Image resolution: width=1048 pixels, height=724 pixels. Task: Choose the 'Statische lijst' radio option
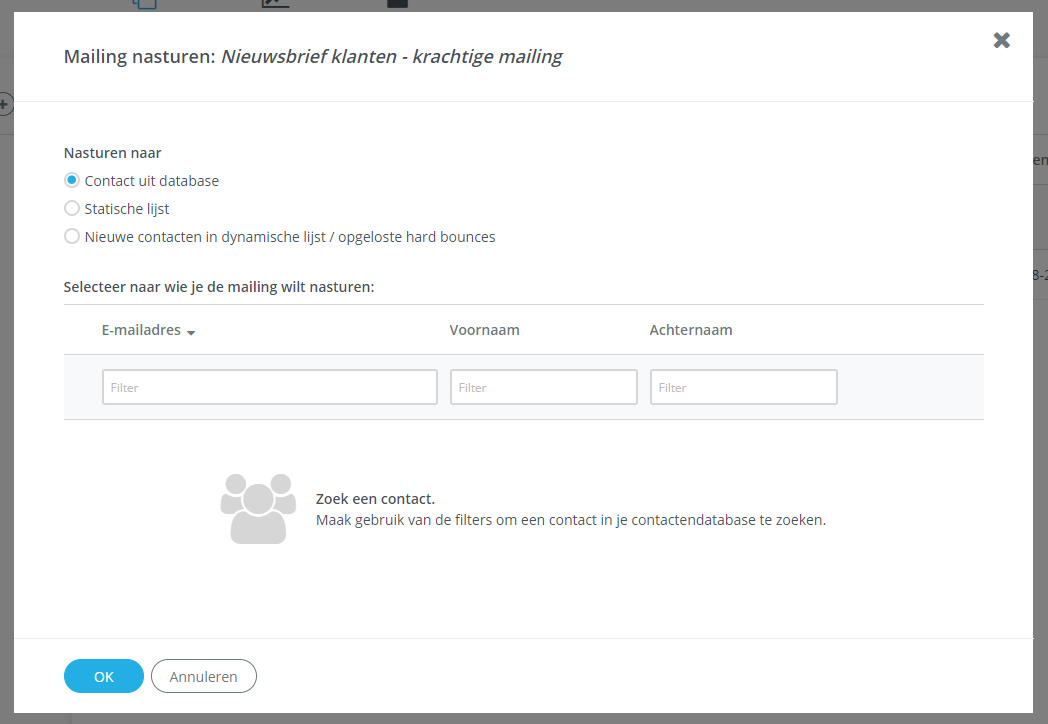coord(72,209)
